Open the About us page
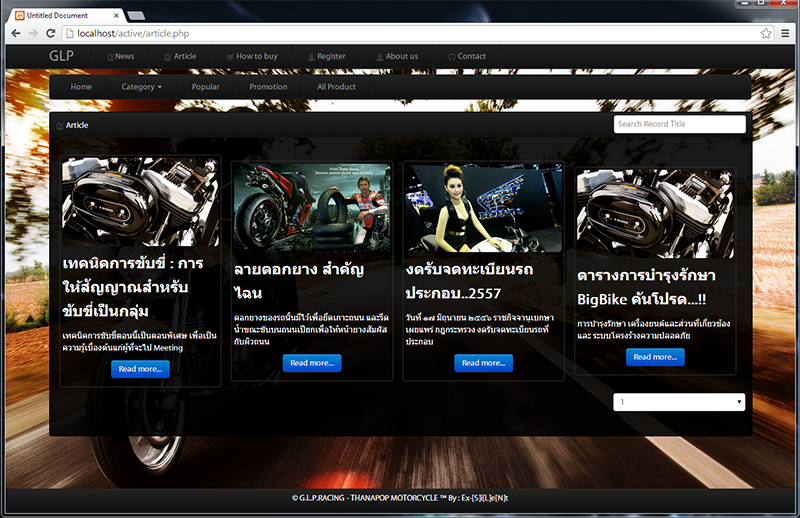 [x=397, y=56]
